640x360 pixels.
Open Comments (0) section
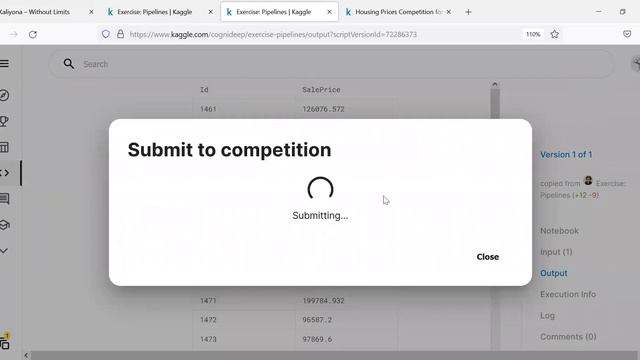[568, 337]
